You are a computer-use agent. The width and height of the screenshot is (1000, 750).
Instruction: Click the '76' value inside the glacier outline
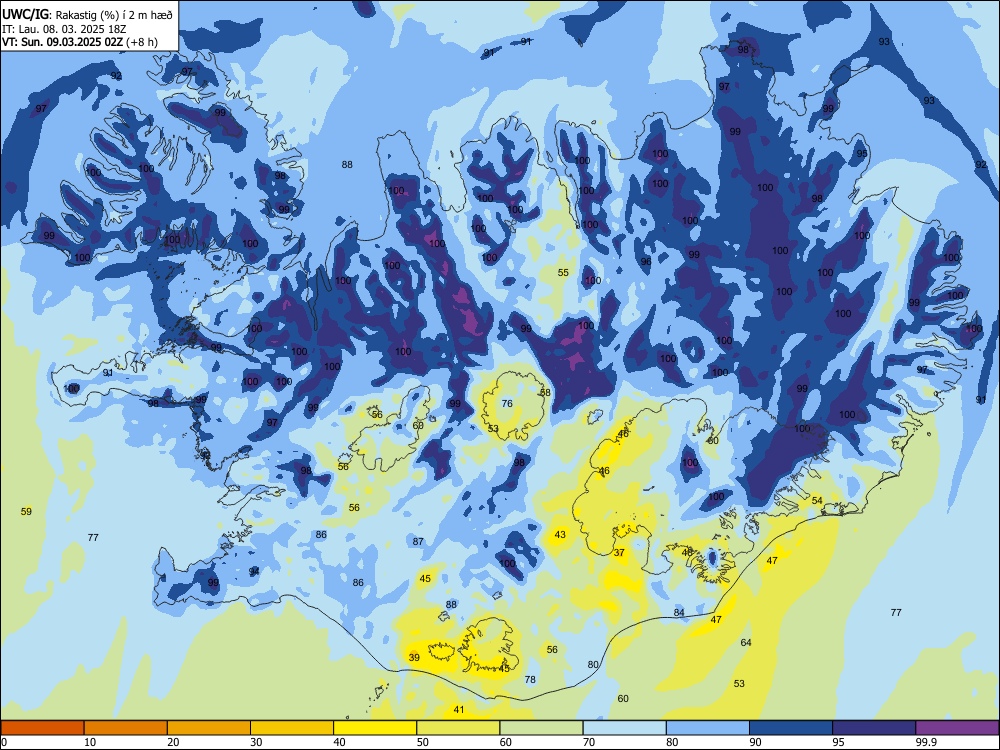pyautogui.click(x=507, y=404)
